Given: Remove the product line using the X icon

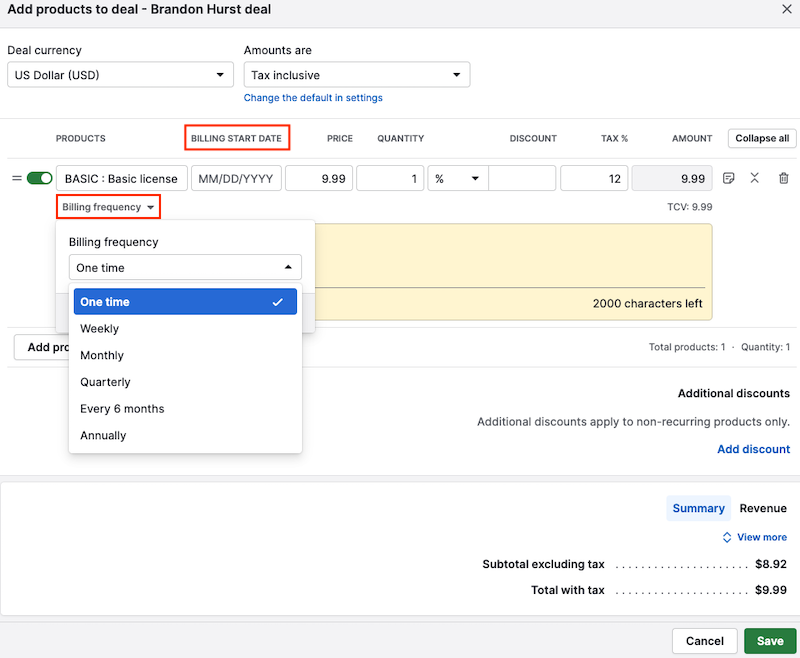Looking at the screenshot, I should (x=755, y=178).
